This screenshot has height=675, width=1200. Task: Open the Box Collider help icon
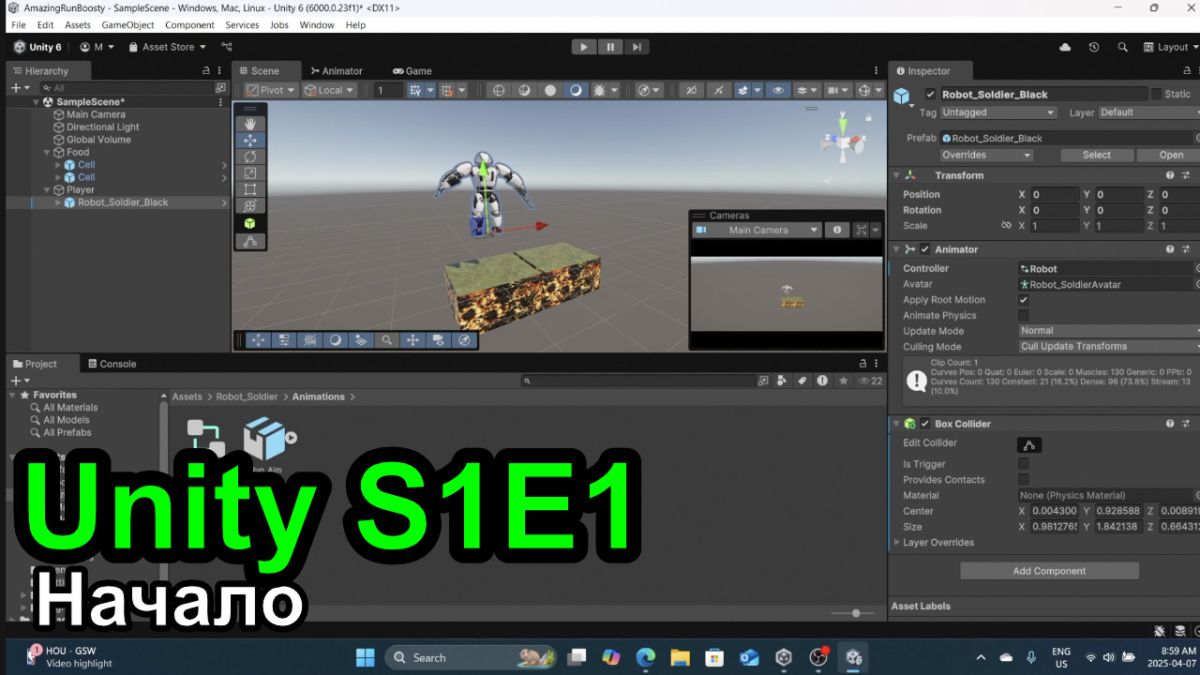pos(1170,424)
